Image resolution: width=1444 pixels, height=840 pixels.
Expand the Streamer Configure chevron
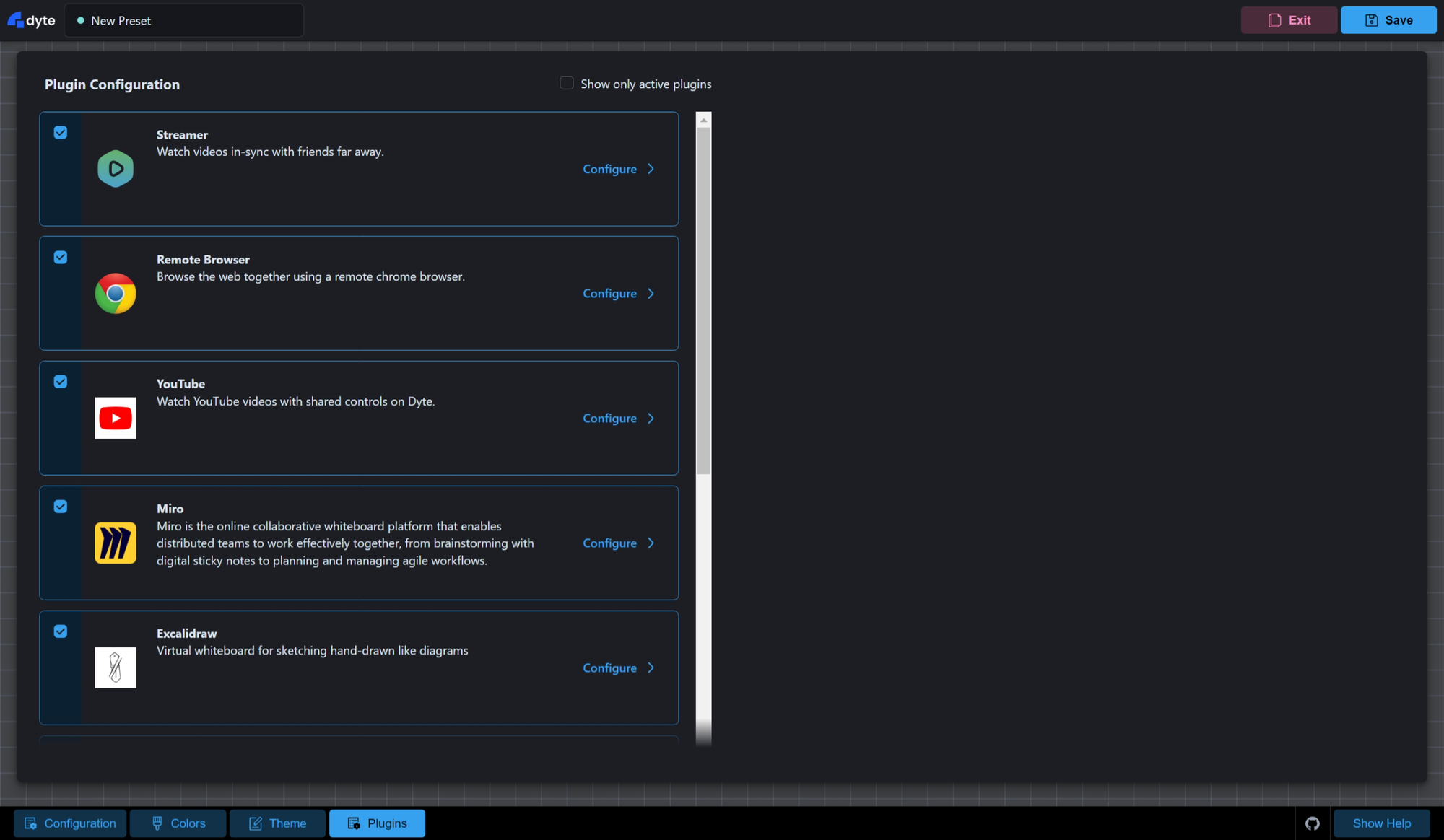651,169
